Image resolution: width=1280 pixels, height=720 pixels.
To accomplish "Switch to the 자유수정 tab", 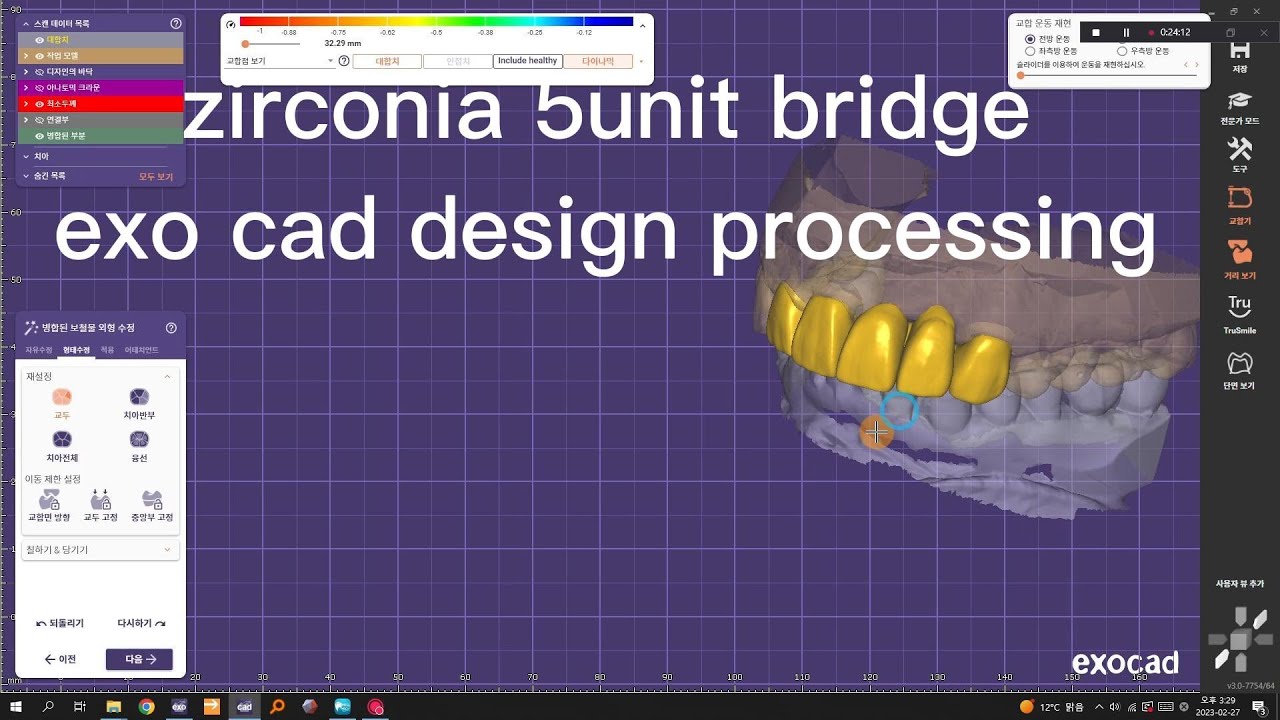I will click(38, 350).
